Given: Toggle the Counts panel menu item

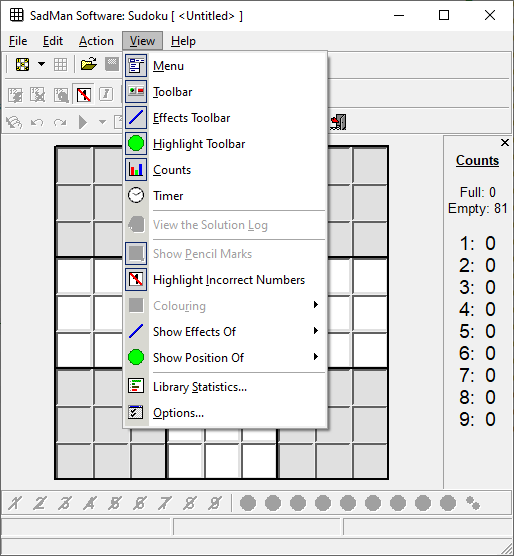Looking at the screenshot, I should (x=225, y=170).
